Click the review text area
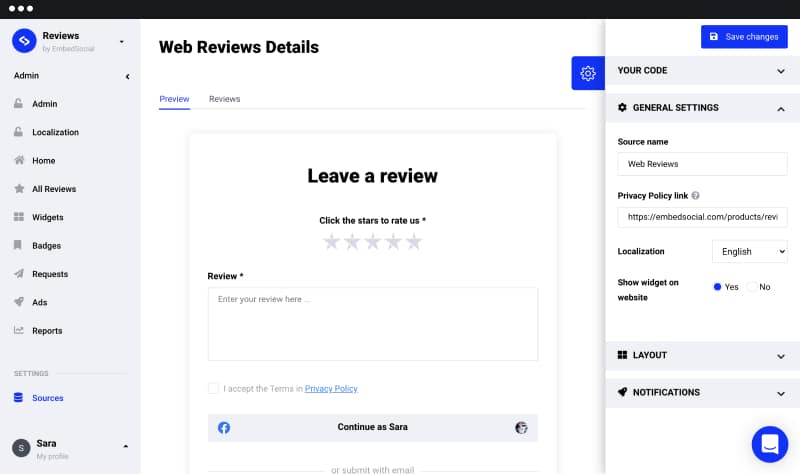The width and height of the screenshot is (800, 474). [372, 324]
